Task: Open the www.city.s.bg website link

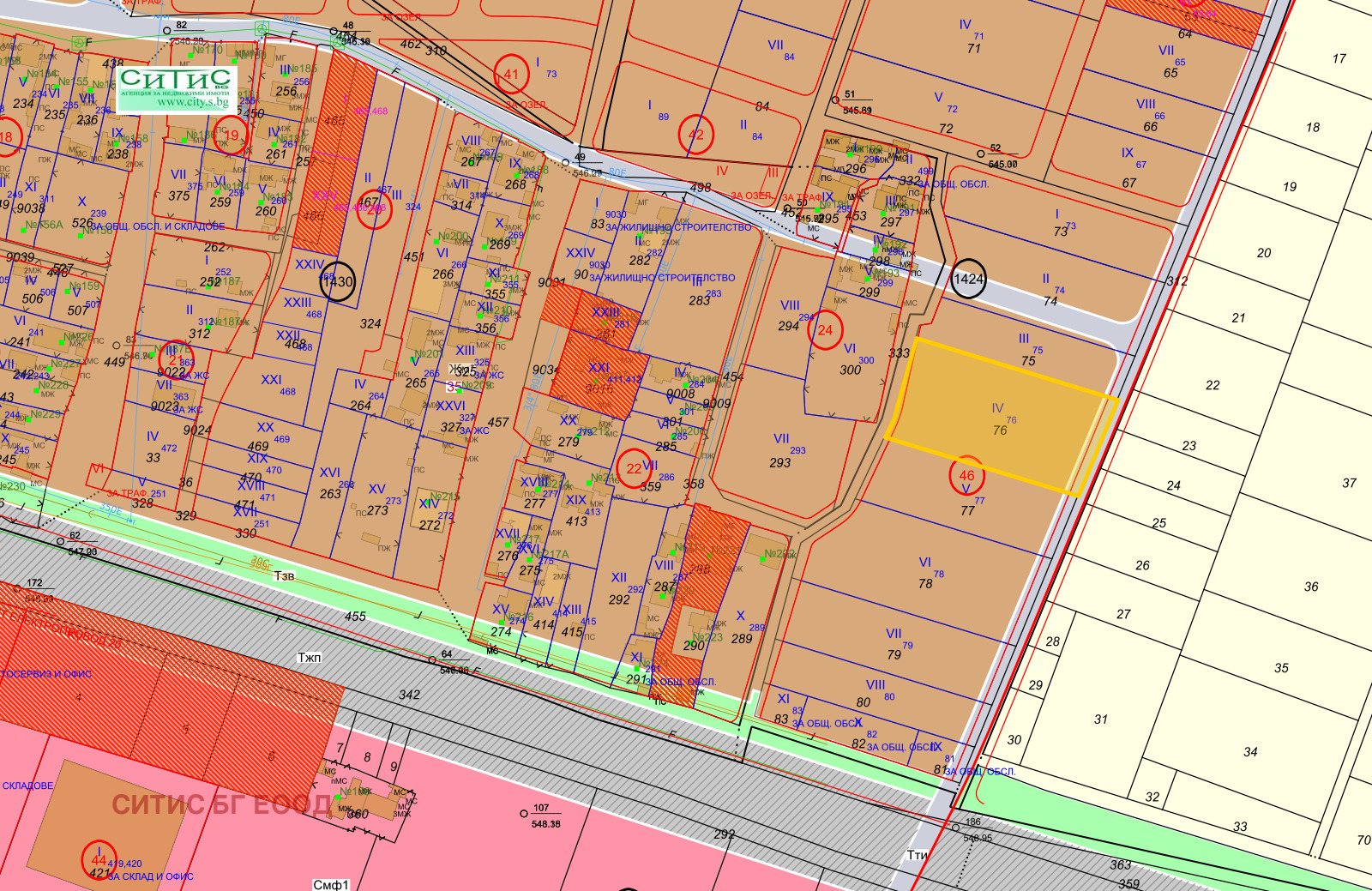Action: coord(193,102)
